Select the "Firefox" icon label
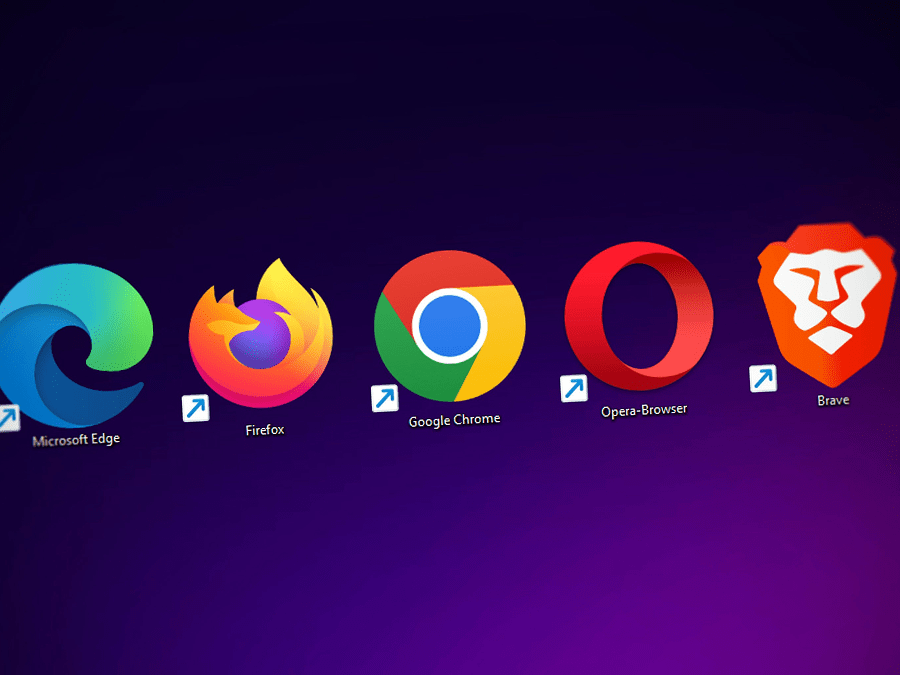 pos(265,430)
